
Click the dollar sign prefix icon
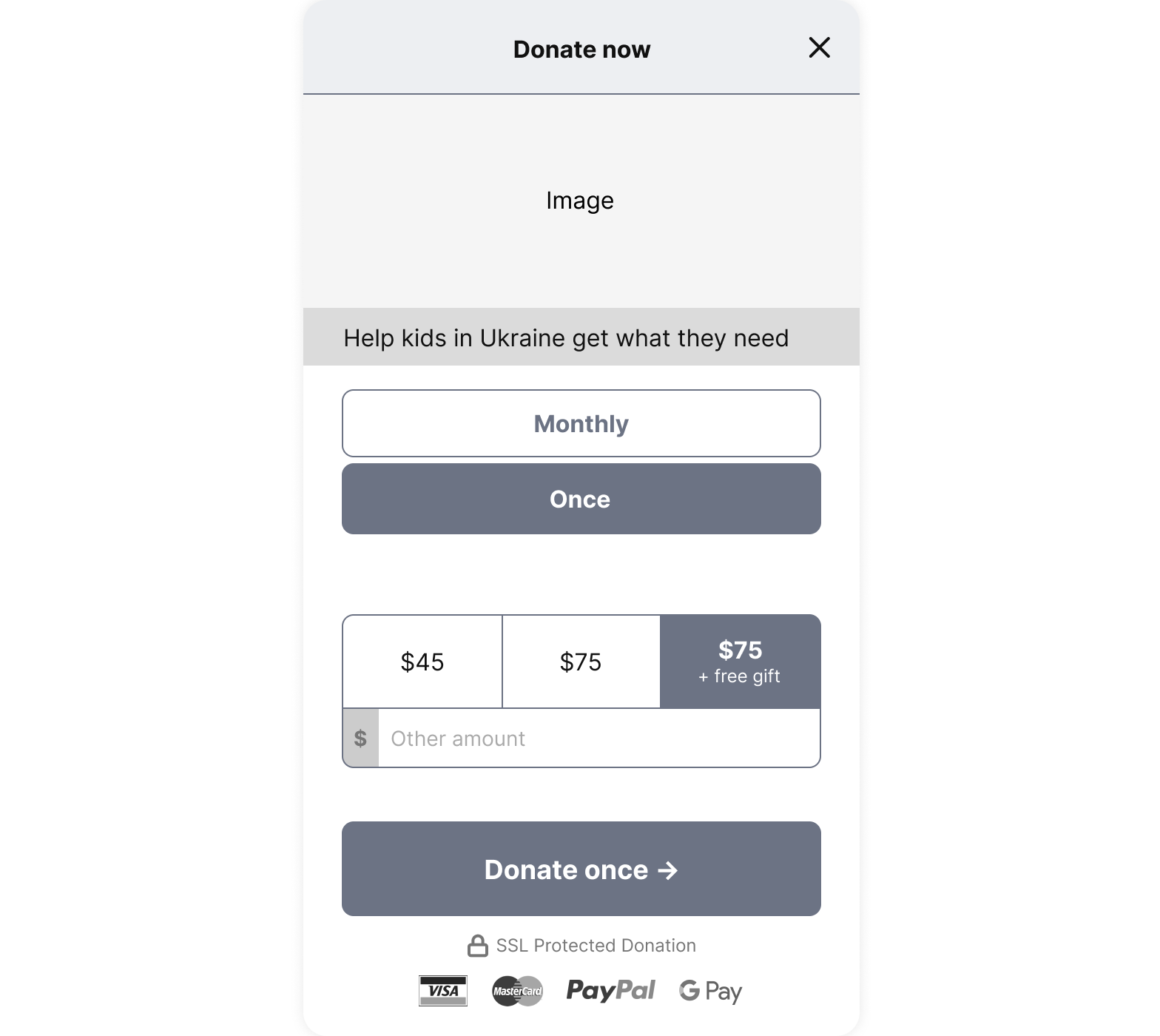click(x=360, y=738)
